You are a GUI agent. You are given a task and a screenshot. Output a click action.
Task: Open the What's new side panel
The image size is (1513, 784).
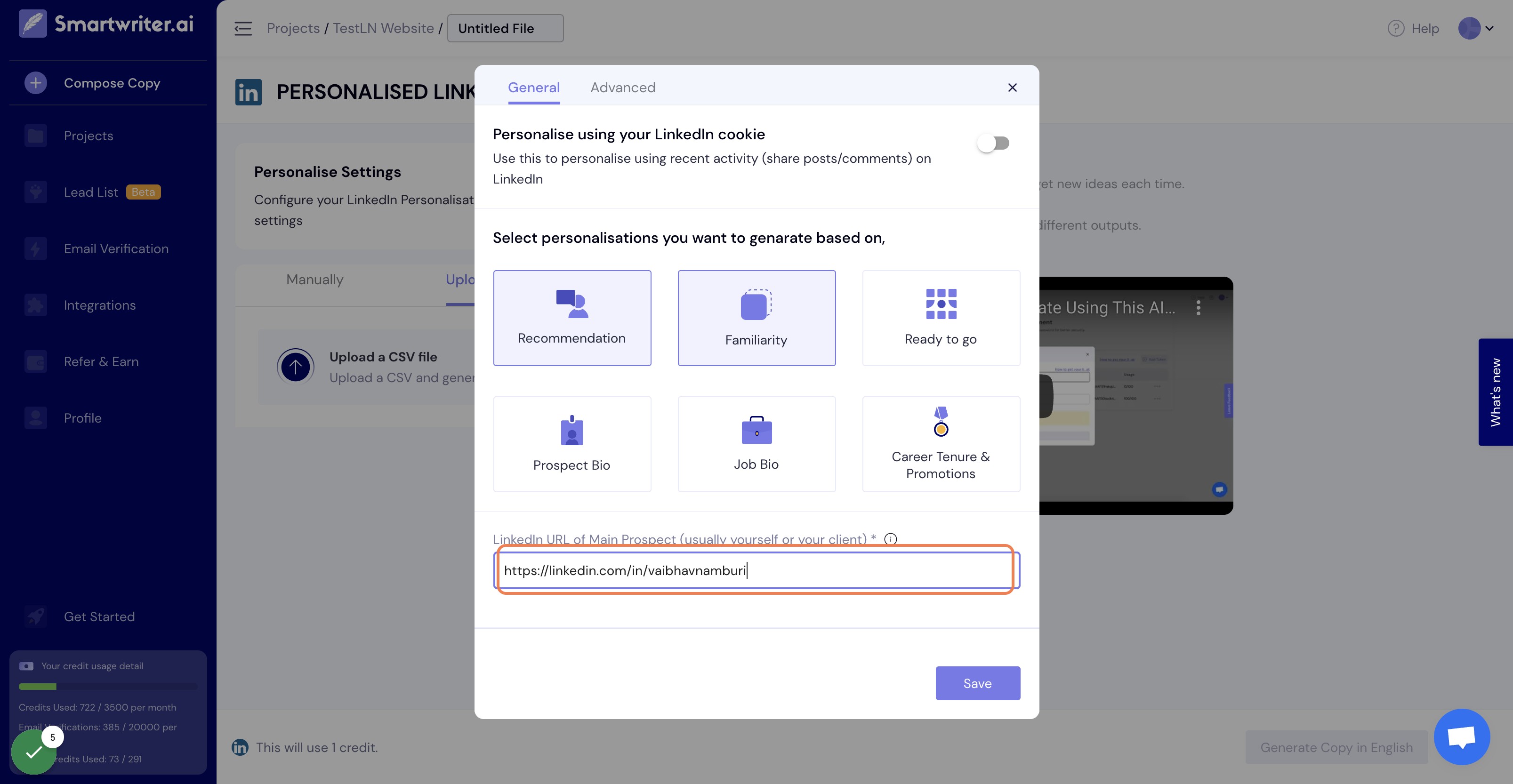coord(1496,392)
